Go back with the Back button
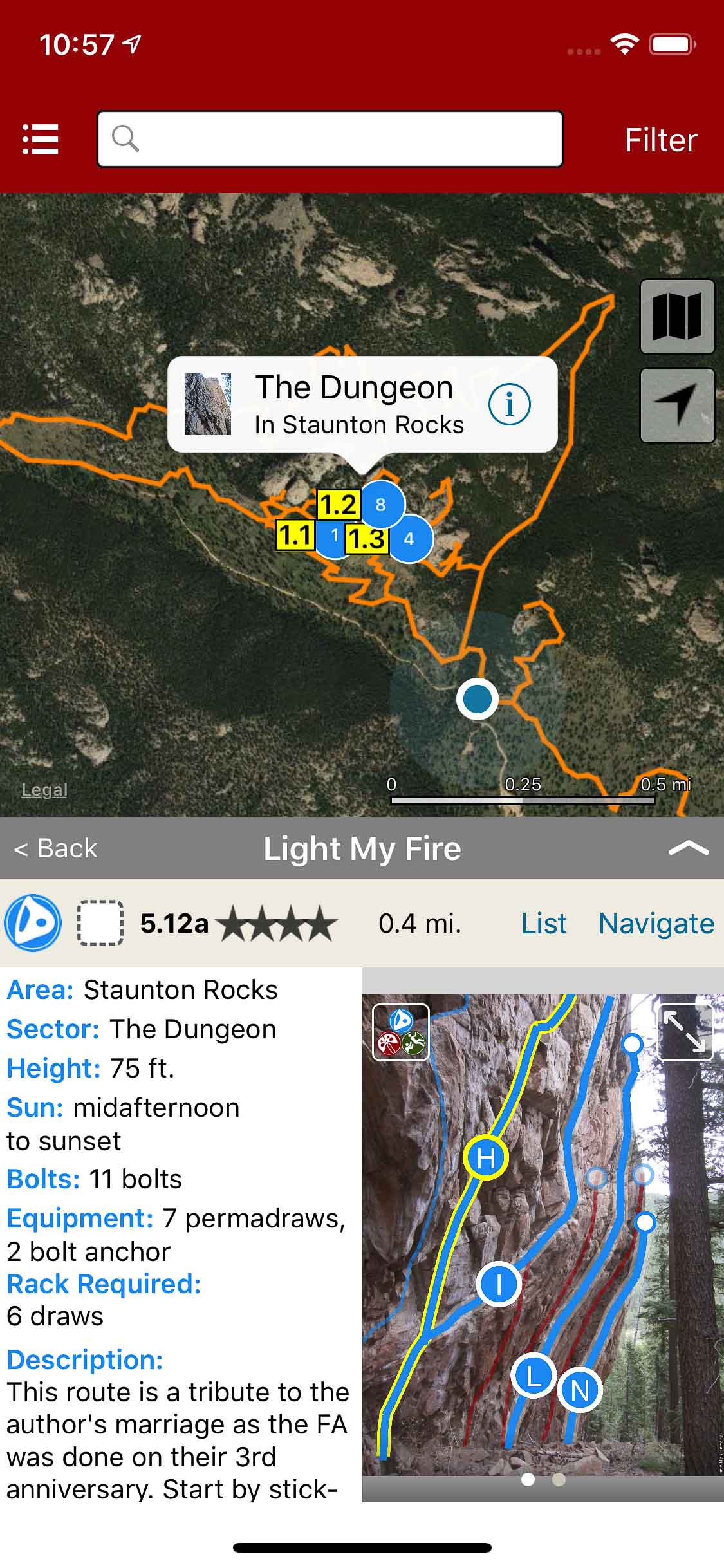 56,848
